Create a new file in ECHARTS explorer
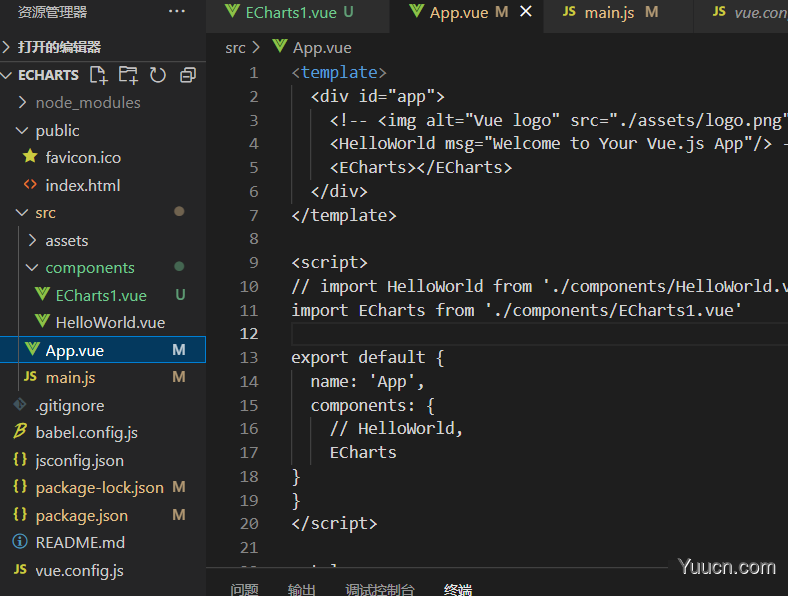 point(98,75)
